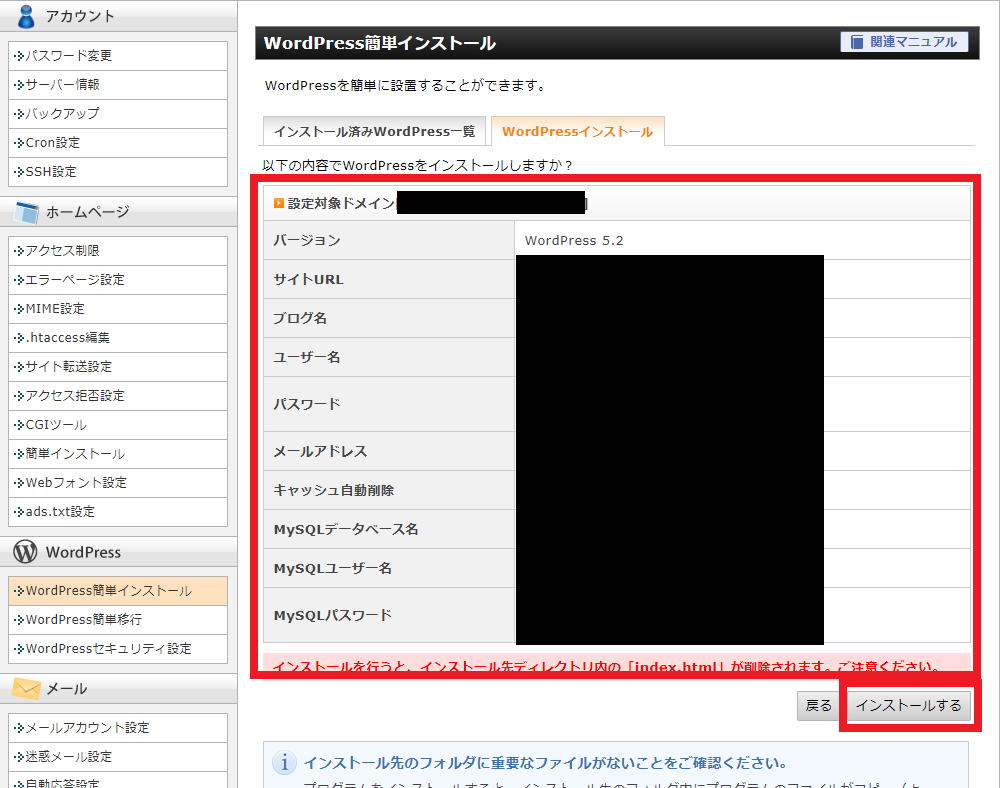Click the homepage section window icon

[x=27, y=212]
